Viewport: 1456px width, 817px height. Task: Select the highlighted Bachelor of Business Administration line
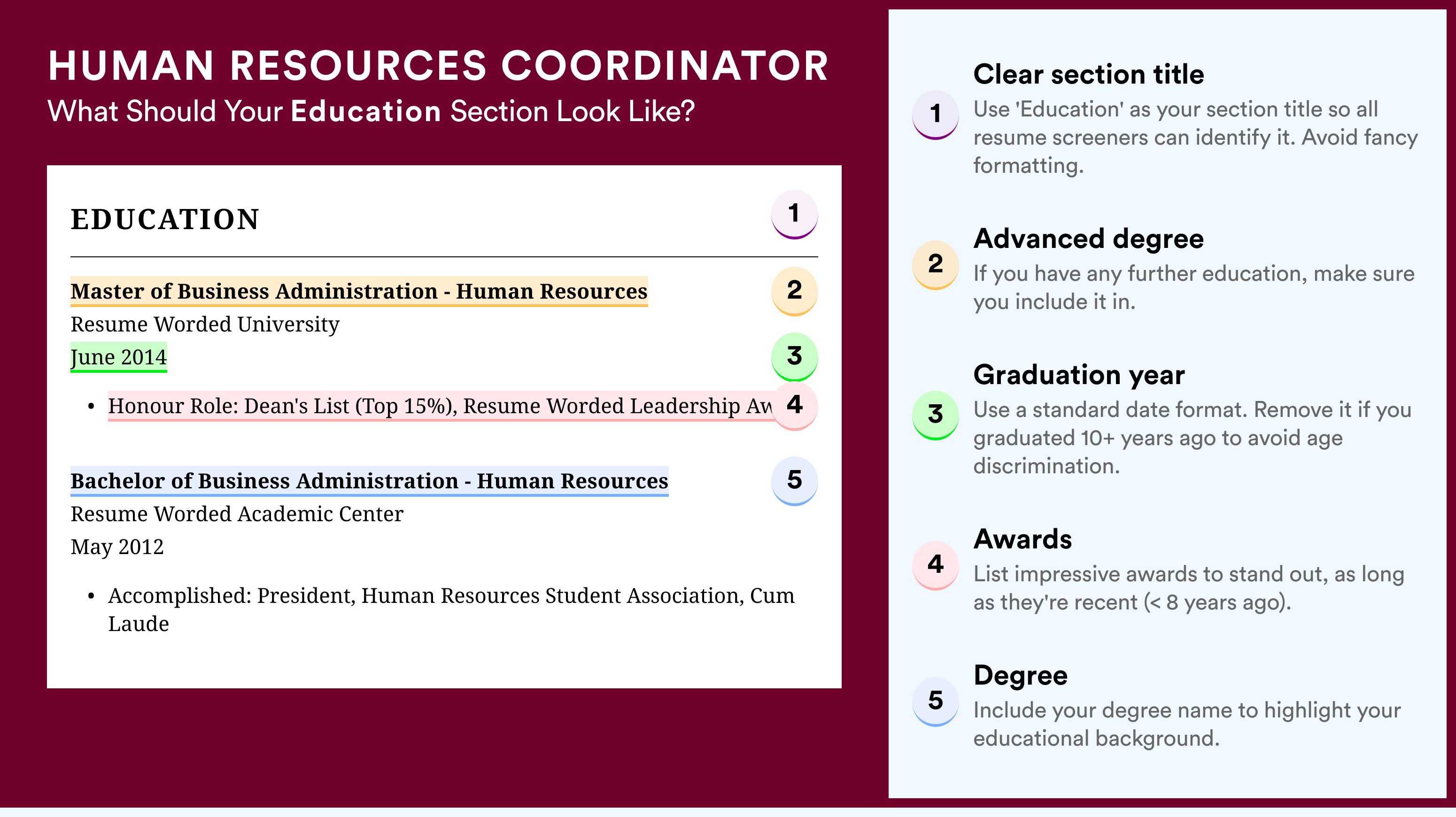(x=369, y=481)
